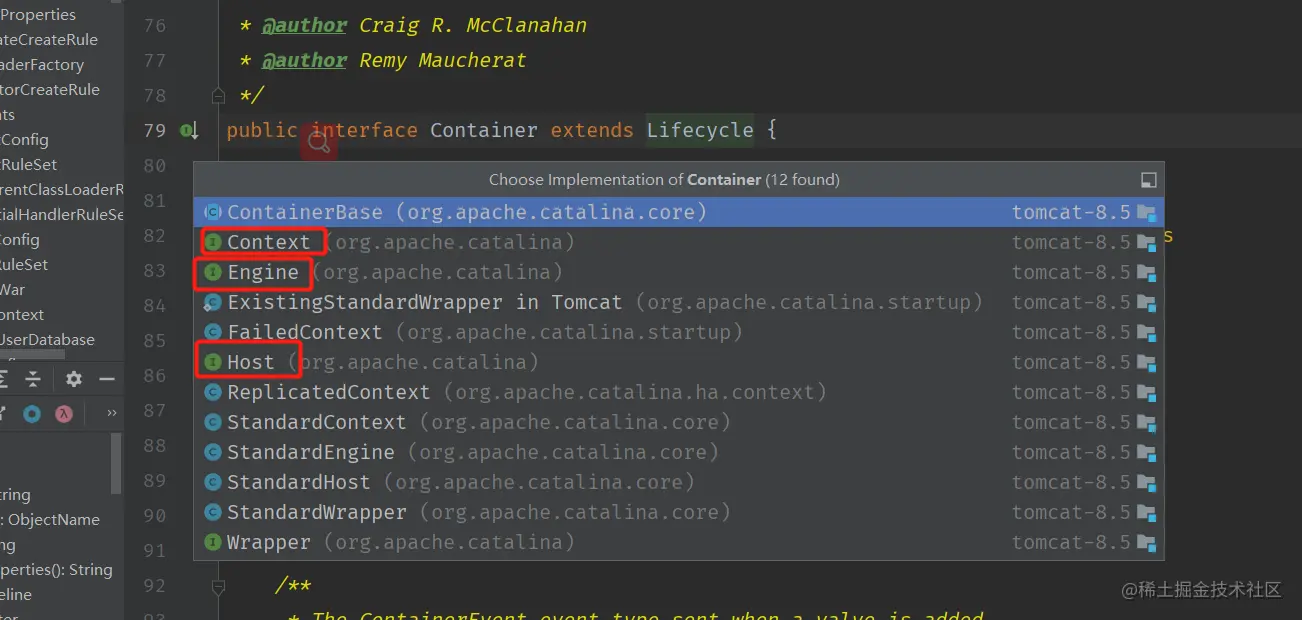Click the Lifecycle type on line 79
The height and width of the screenshot is (620, 1302).
700,130
